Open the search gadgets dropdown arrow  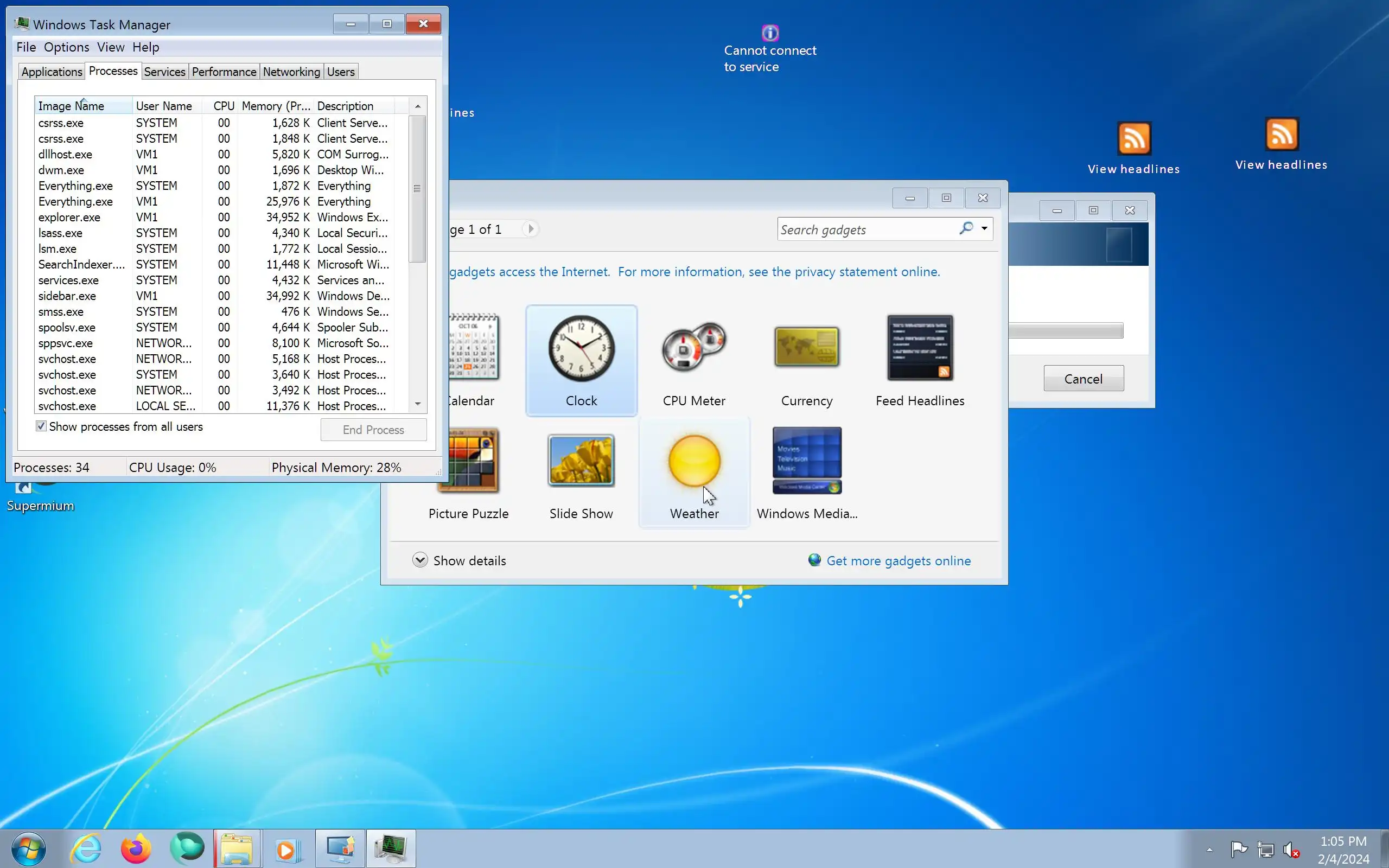tap(984, 228)
